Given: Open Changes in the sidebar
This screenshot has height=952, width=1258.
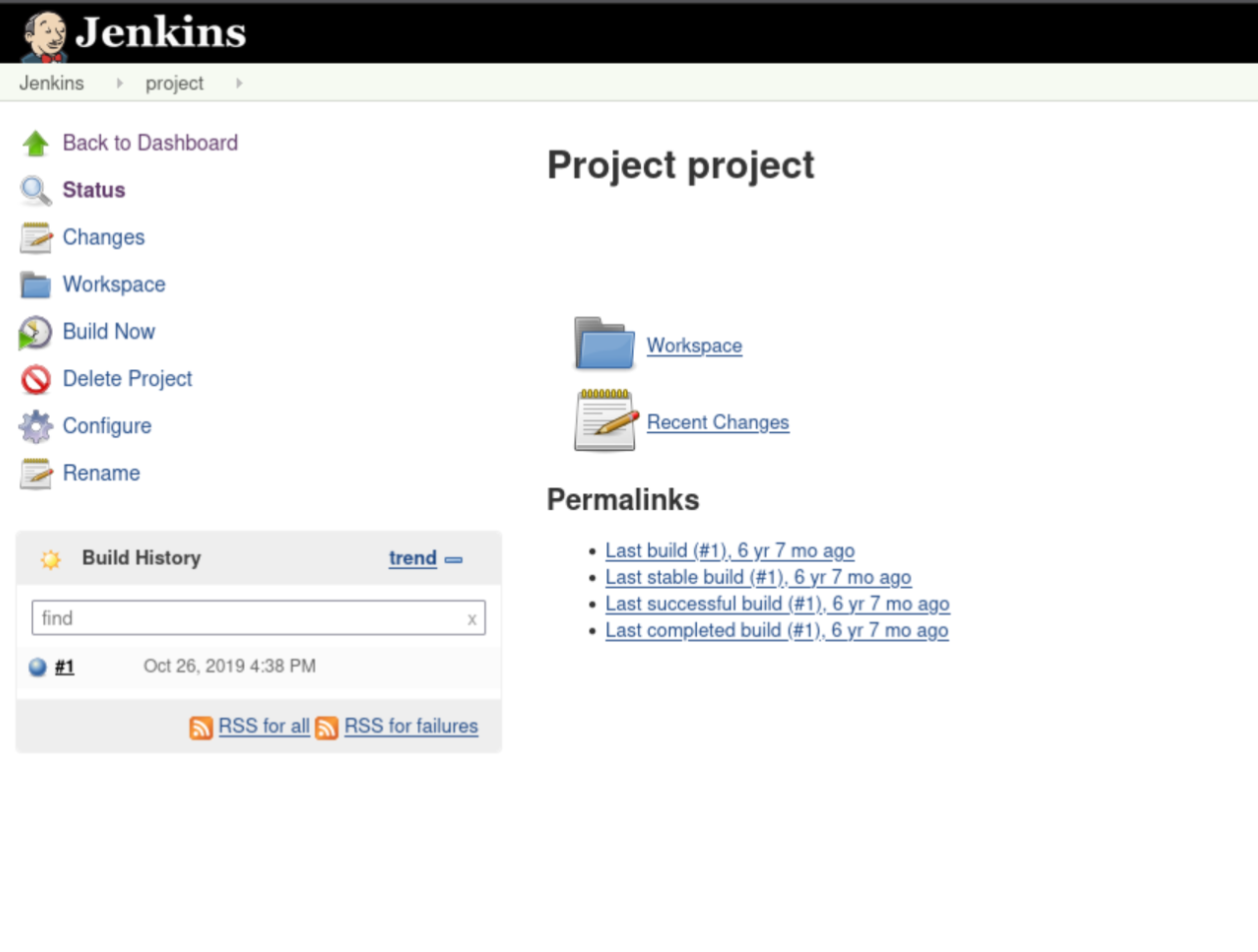Looking at the screenshot, I should point(104,237).
